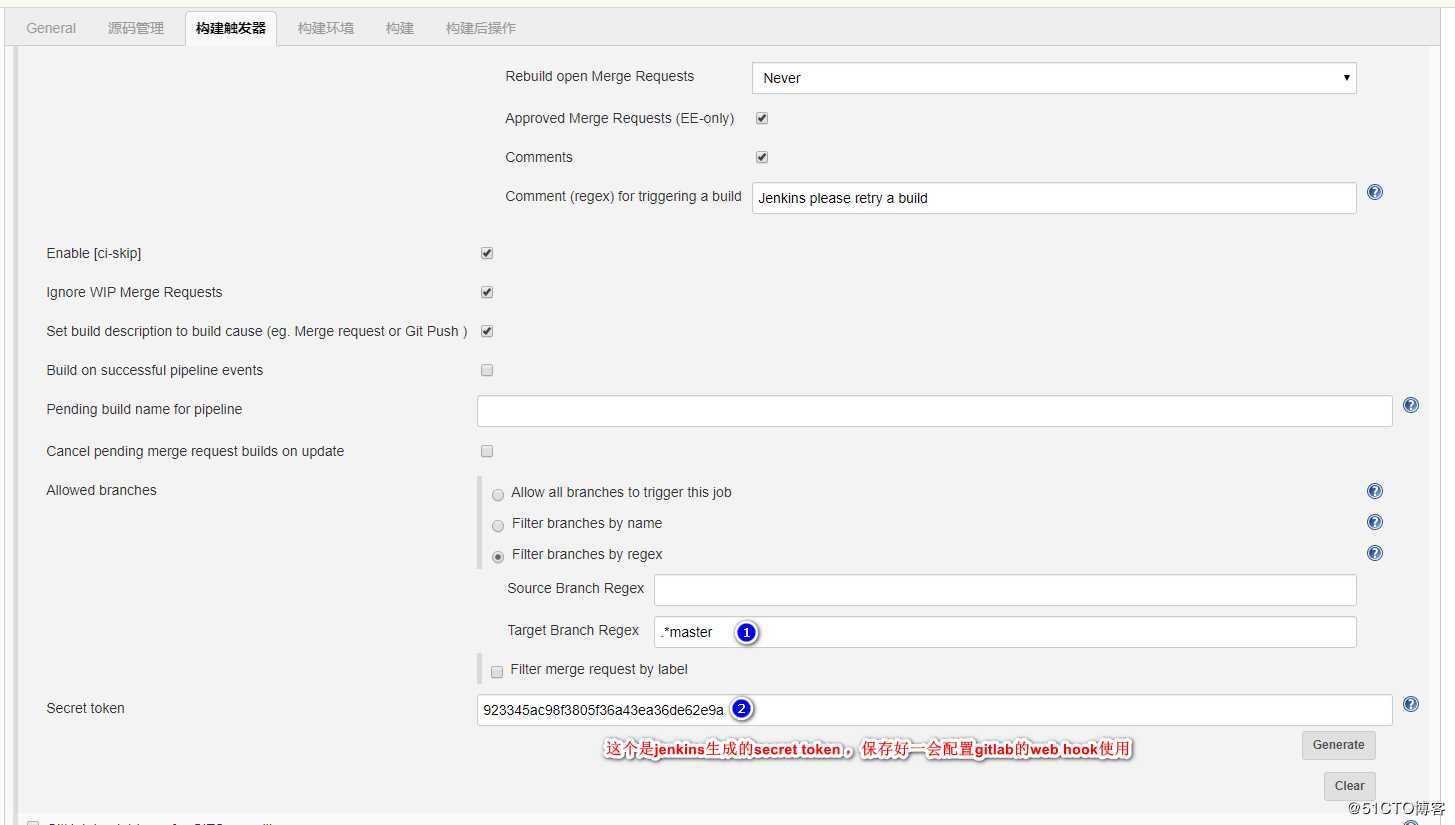Focus the Comment regex input field
1455x825 pixels.
[x=1054, y=198]
